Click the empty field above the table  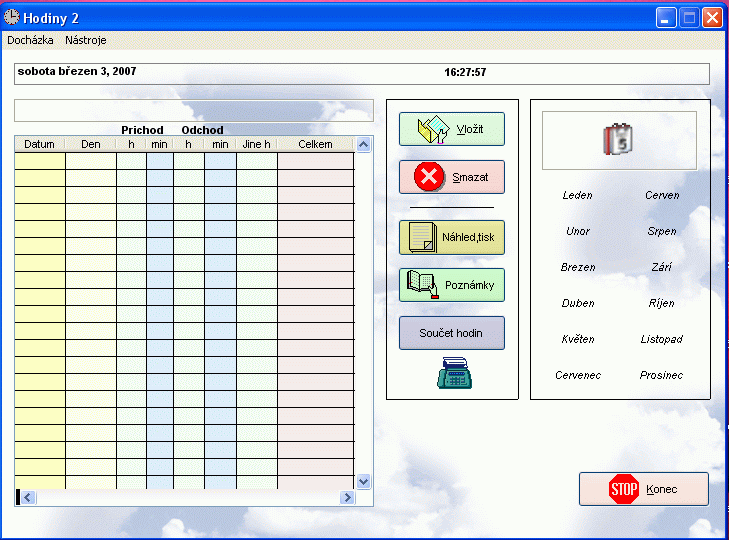[194, 110]
